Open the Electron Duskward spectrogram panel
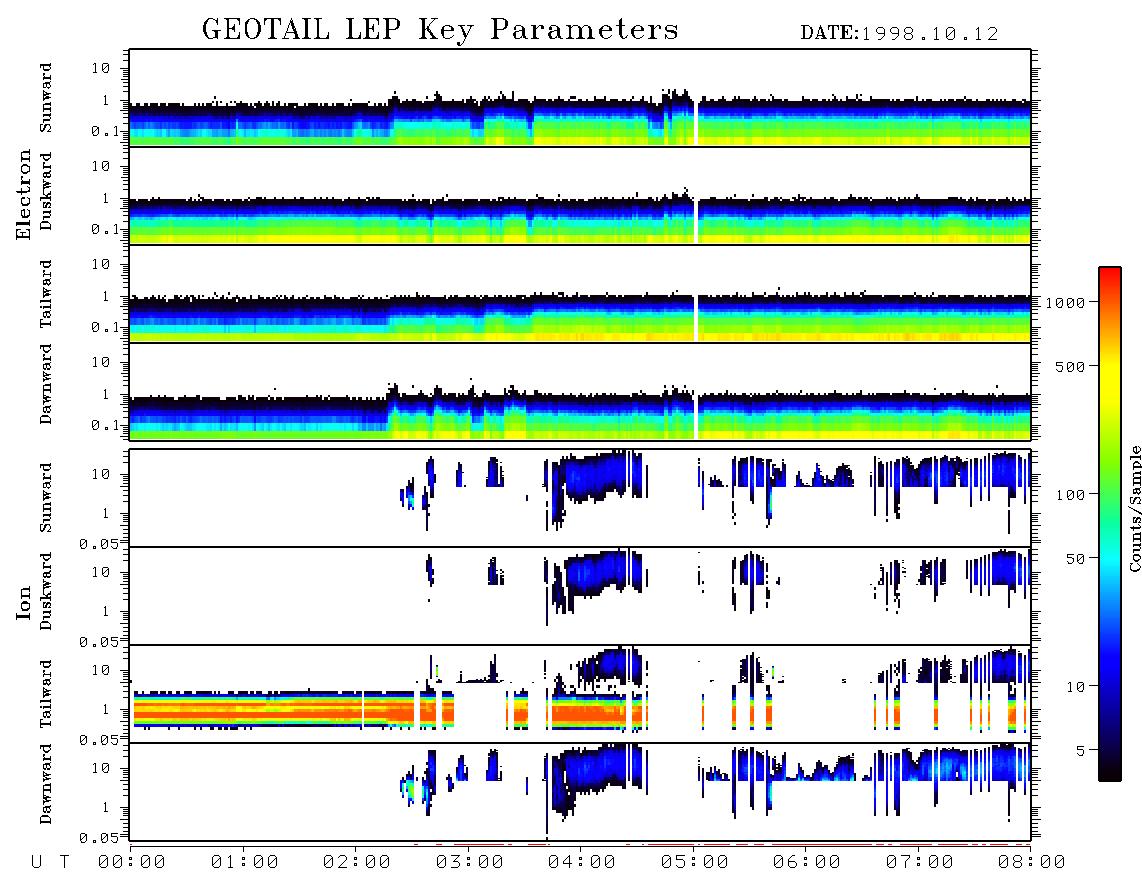Image resolution: width=1142 pixels, height=880 pixels. pos(580,195)
